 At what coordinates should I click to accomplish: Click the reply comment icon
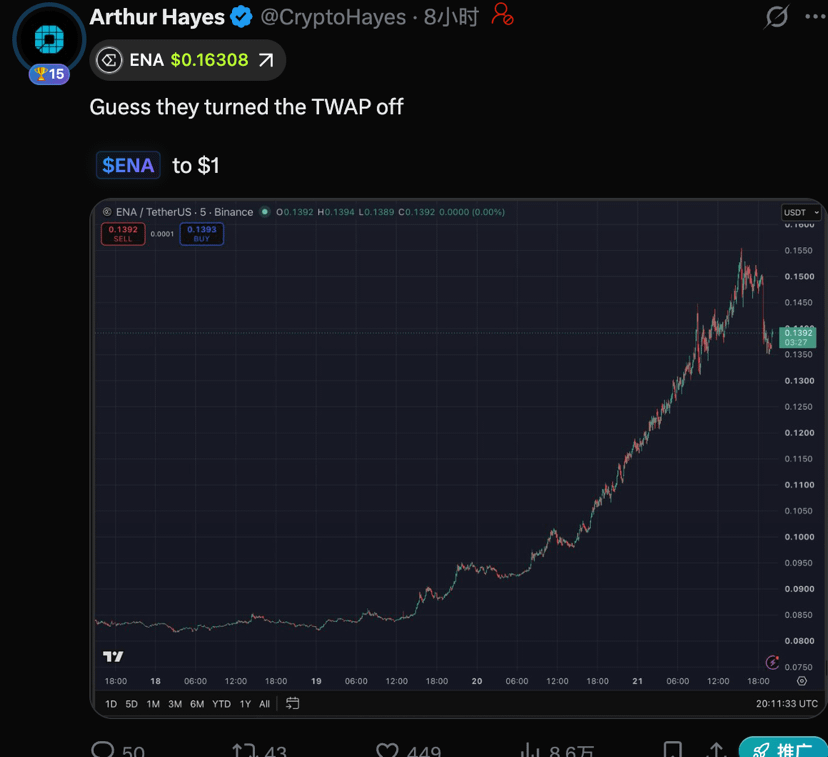pos(102,750)
